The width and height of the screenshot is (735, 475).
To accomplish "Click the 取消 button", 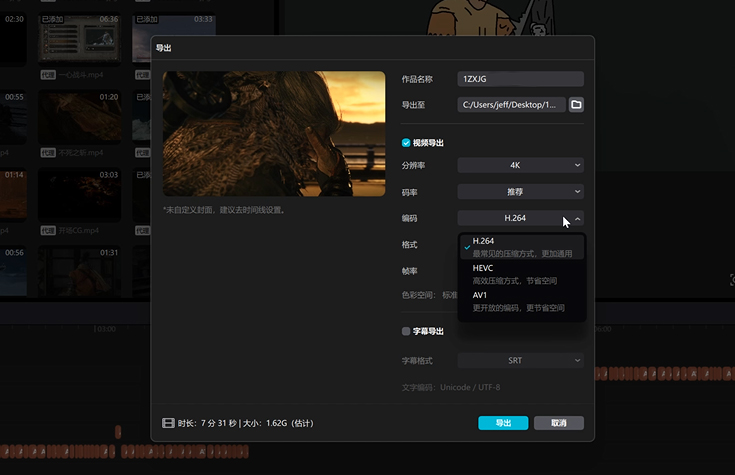I will coord(558,423).
